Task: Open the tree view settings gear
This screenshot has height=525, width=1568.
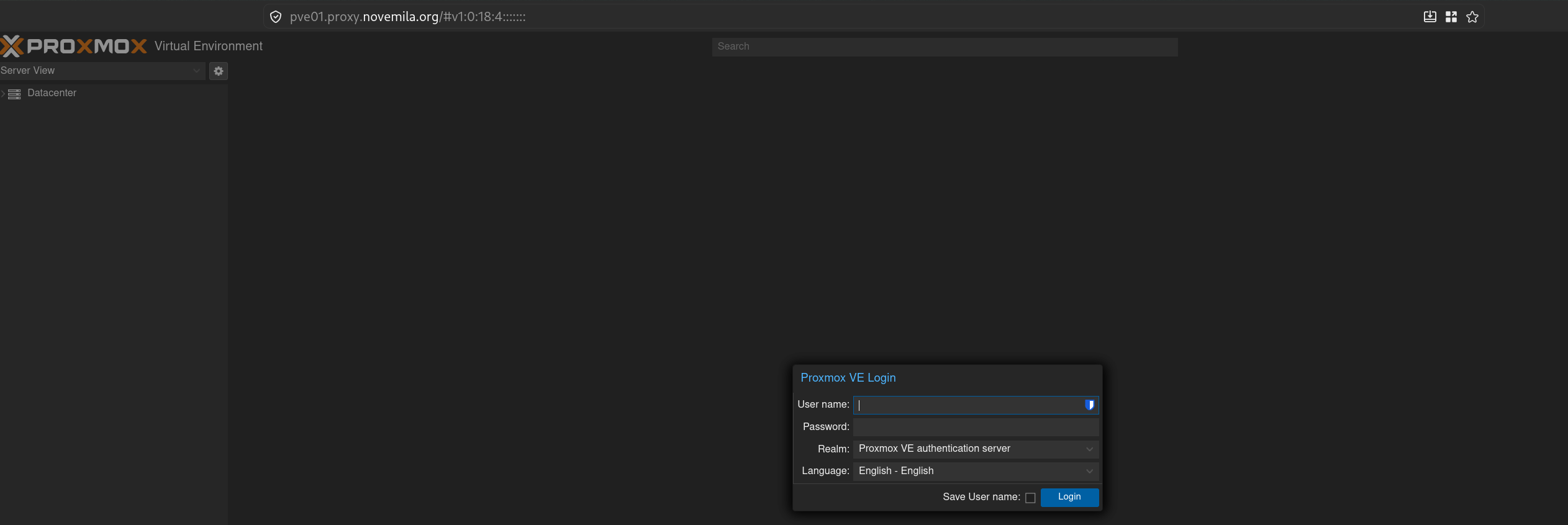Action: tap(219, 71)
